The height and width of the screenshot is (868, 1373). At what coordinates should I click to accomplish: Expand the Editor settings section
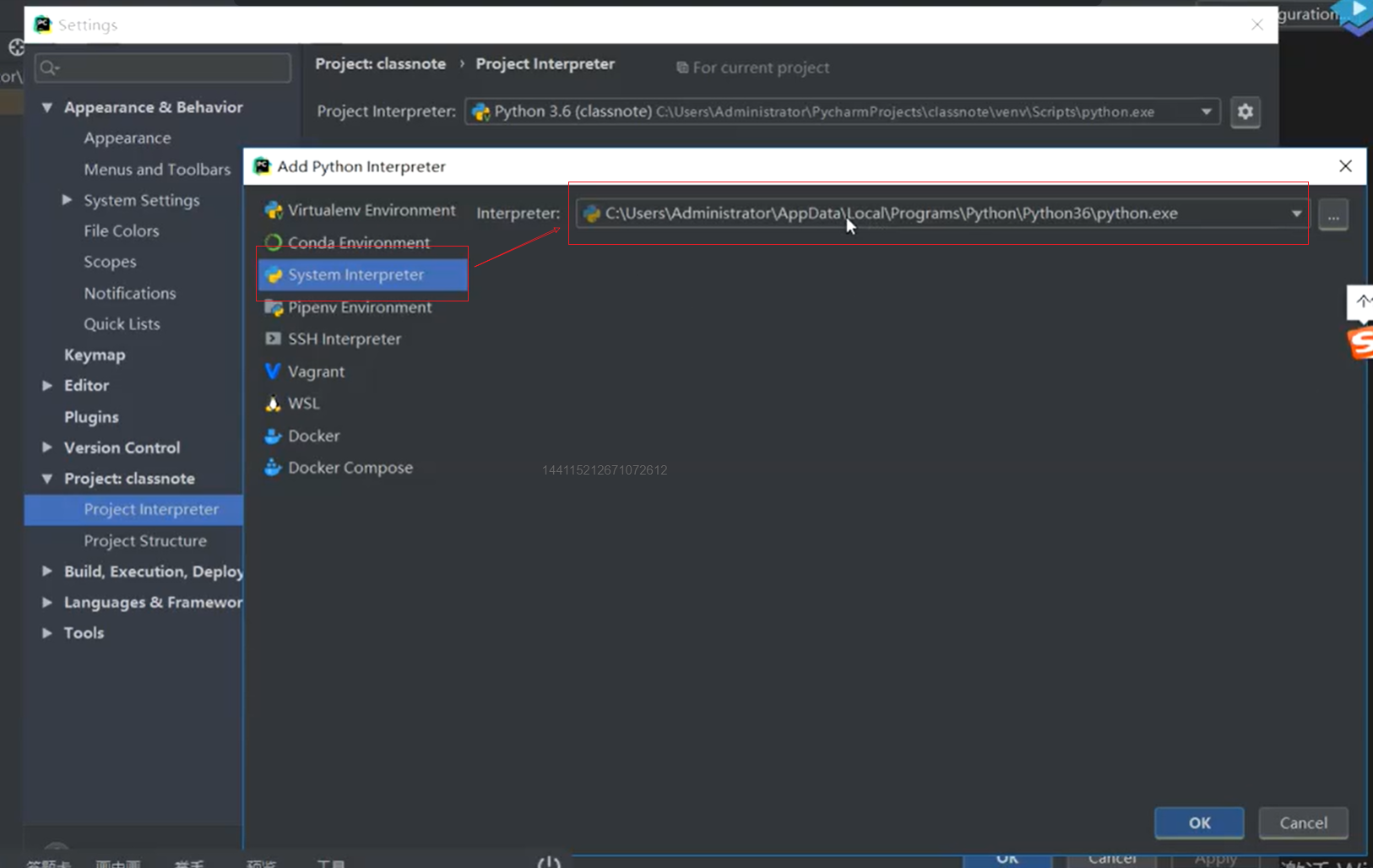47,385
